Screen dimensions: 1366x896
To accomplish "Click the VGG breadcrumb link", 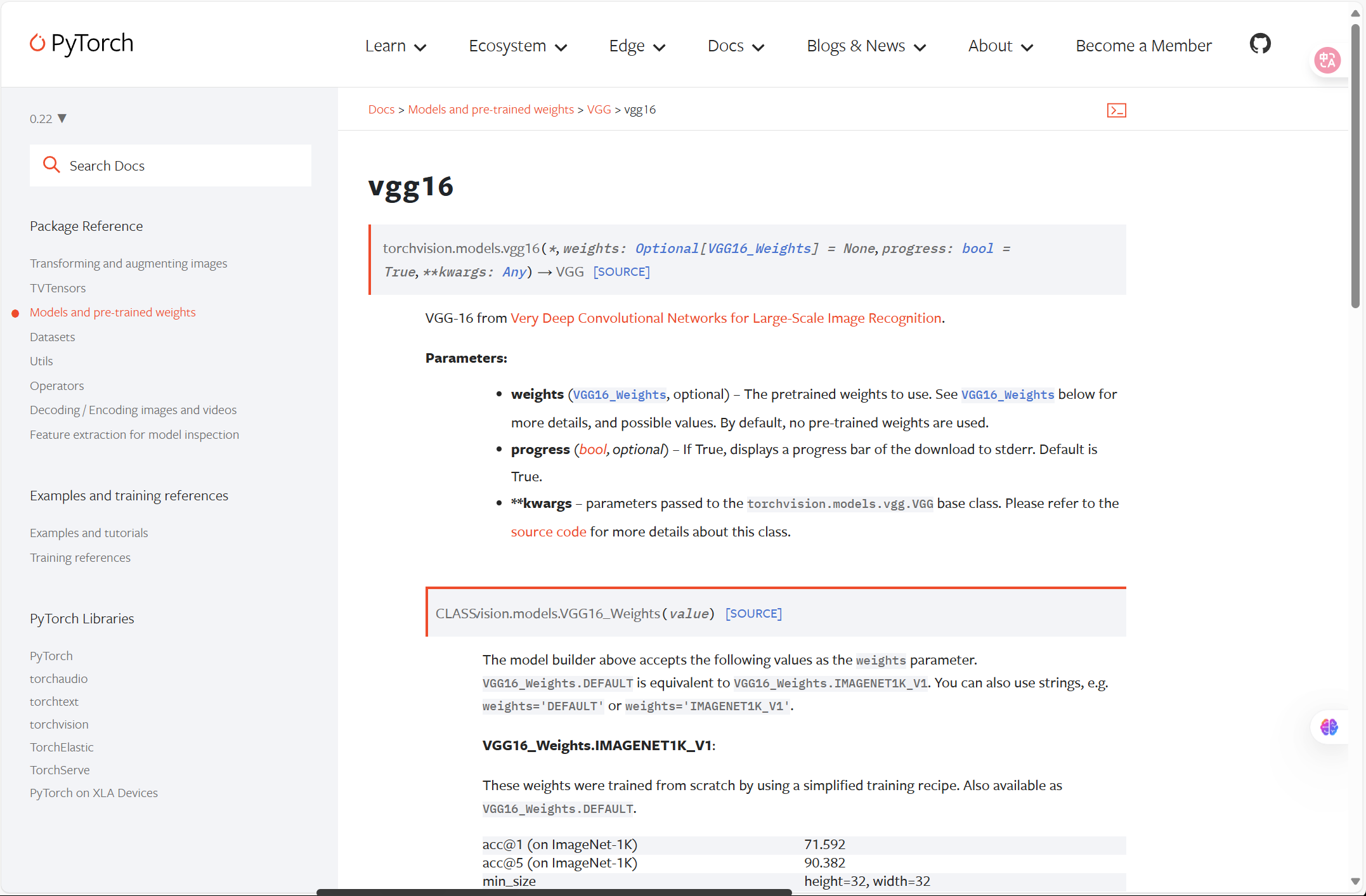I will pos(599,110).
